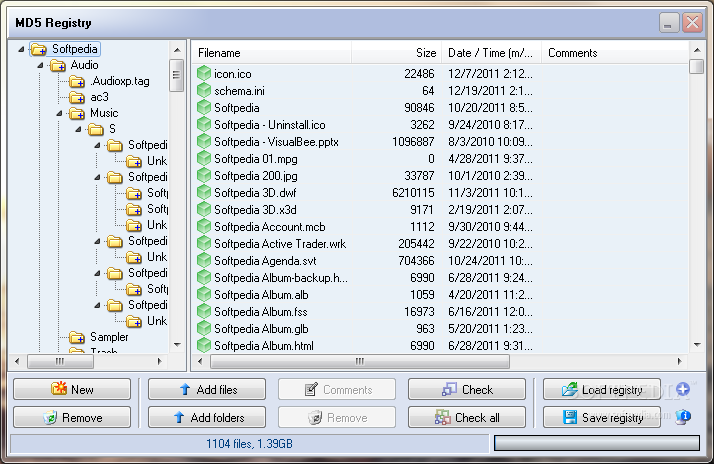Viewport: 714px width, 464px height.
Task: Click the Comments column header
Action: (x=615, y=53)
